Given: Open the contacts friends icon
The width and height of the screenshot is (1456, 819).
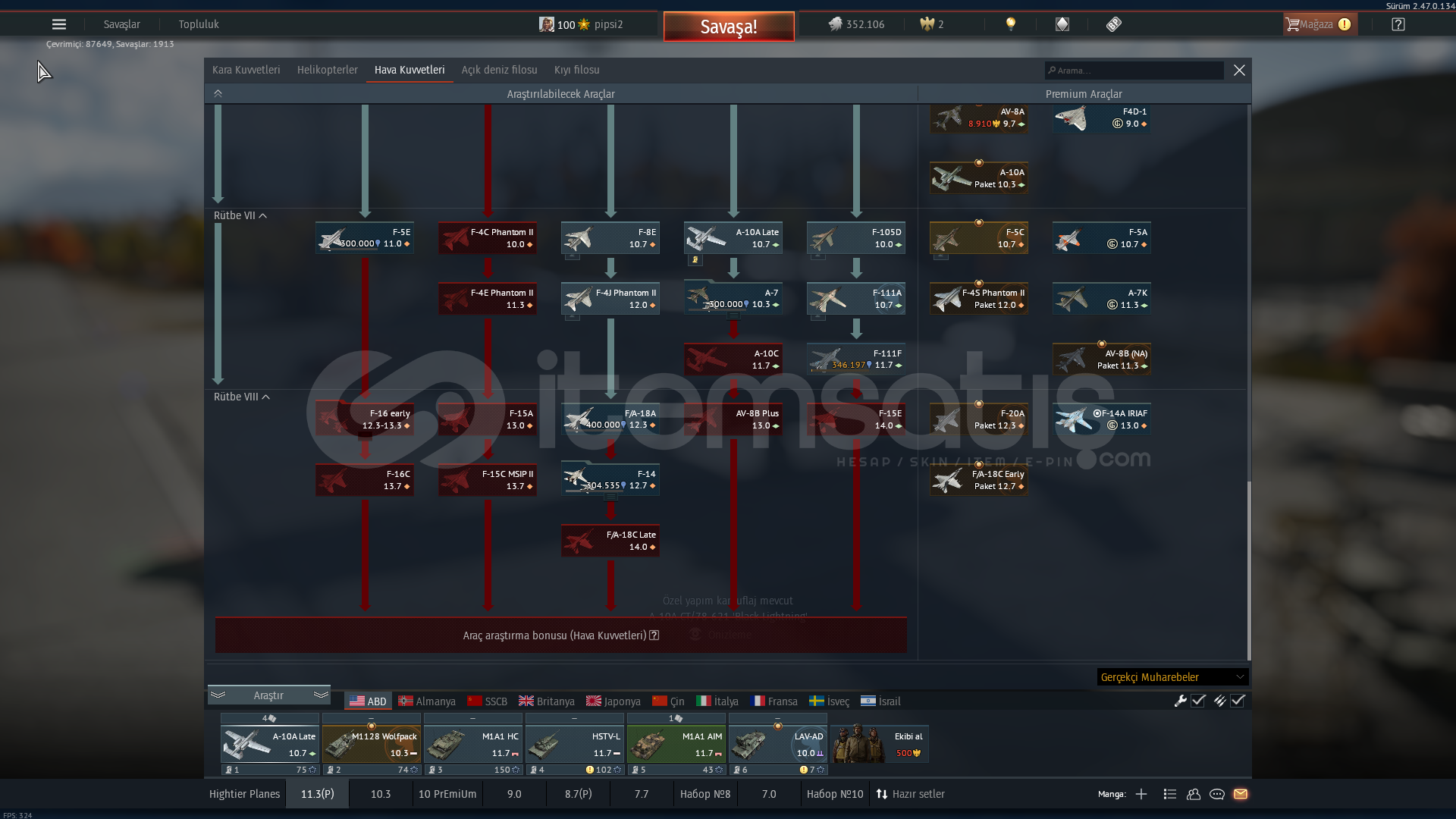Looking at the screenshot, I should pos(1194,794).
